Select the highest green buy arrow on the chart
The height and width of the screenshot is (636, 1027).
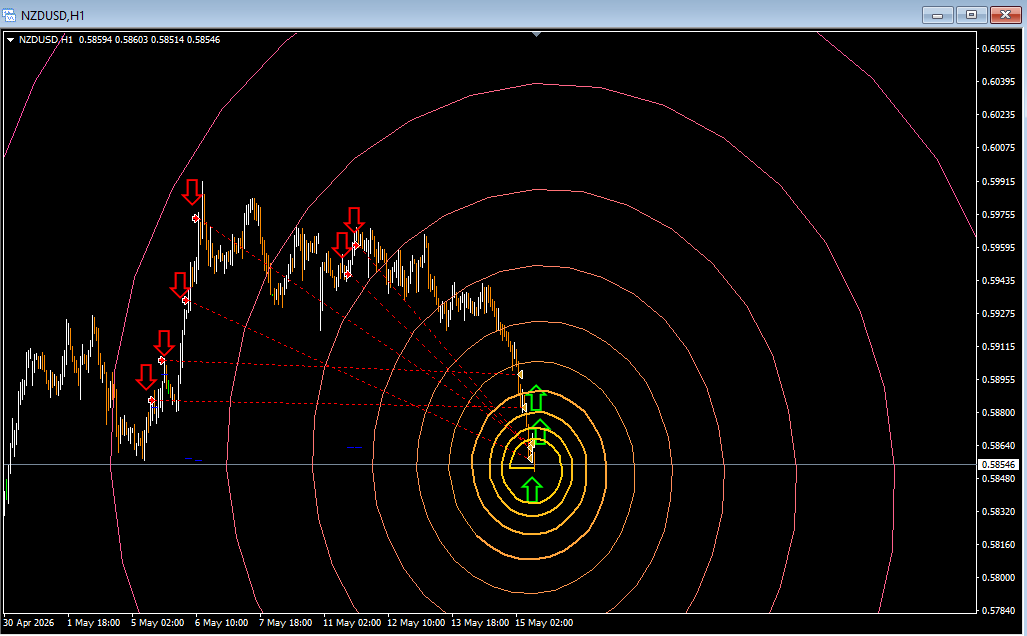click(x=536, y=398)
